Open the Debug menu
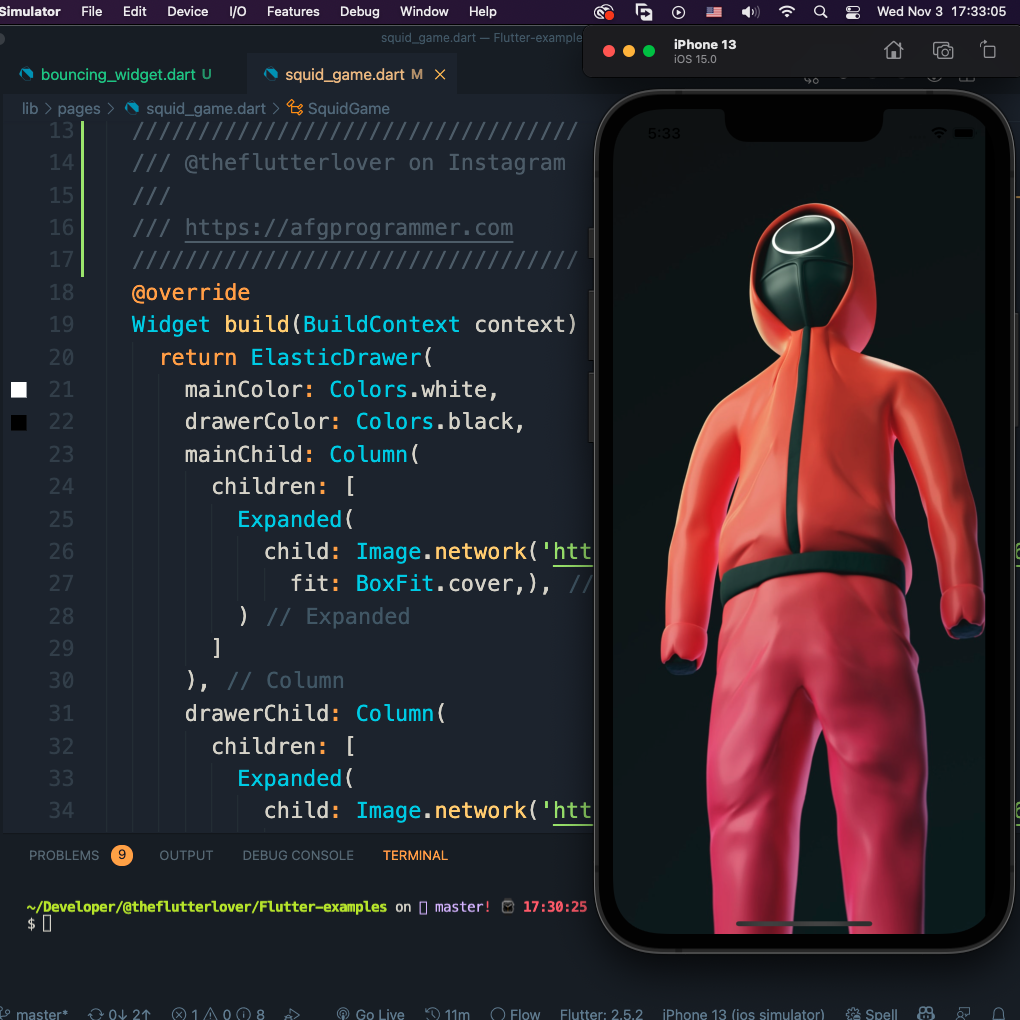The image size is (1020, 1020). tap(359, 12)
